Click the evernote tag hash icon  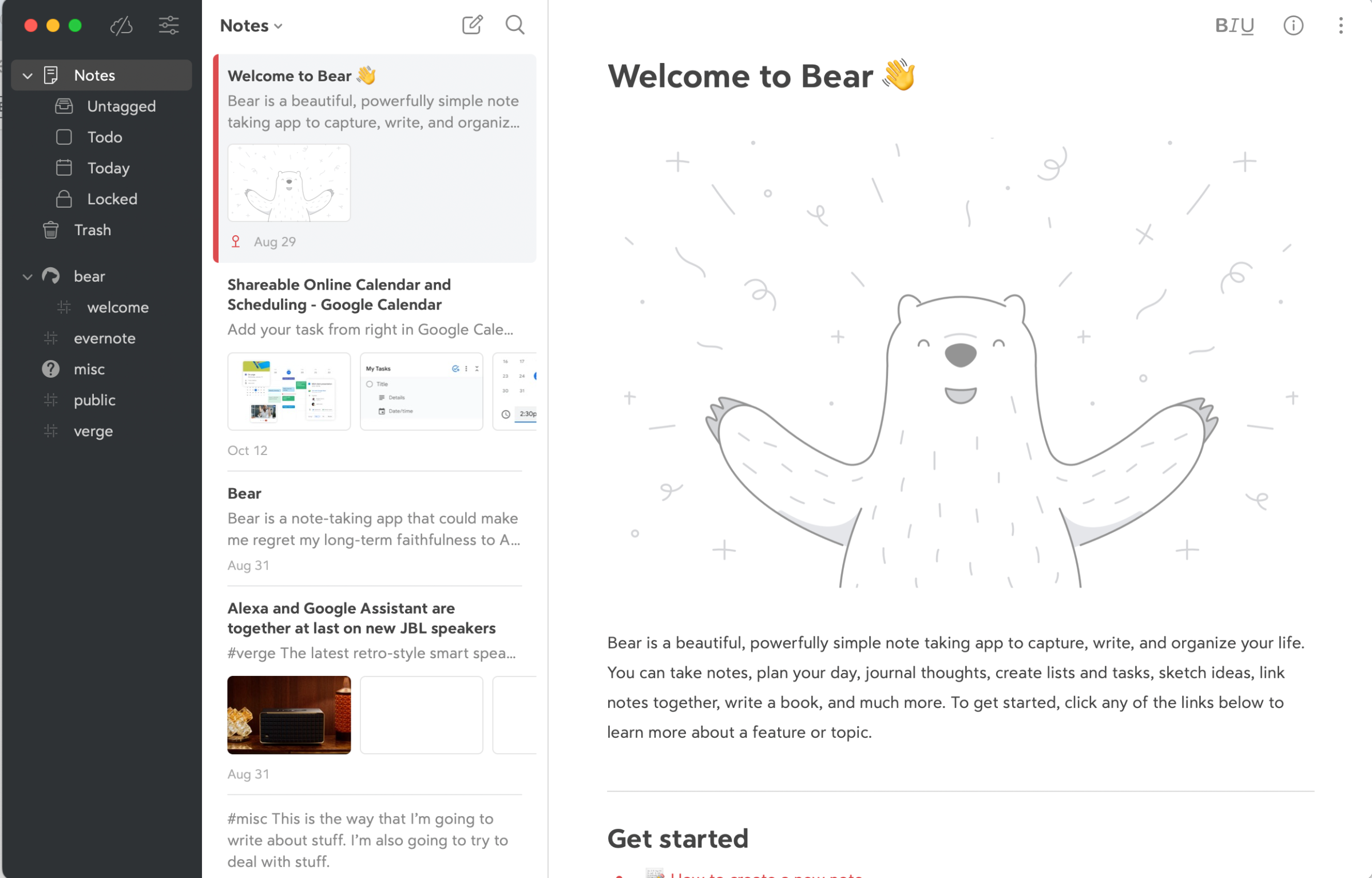click(x=51, y=338)
